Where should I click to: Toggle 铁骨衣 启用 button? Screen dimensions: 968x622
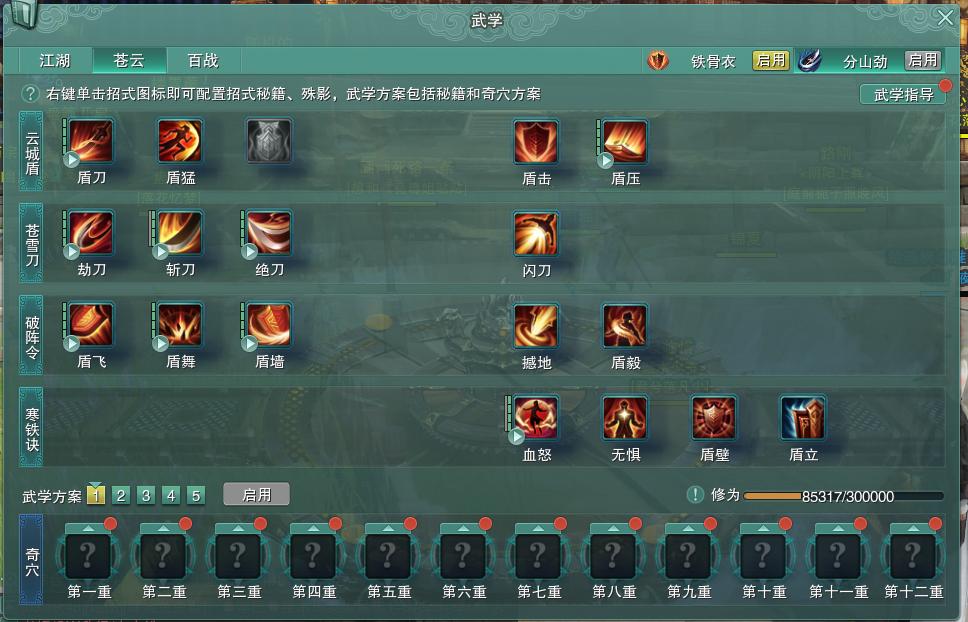pos(770,60)
